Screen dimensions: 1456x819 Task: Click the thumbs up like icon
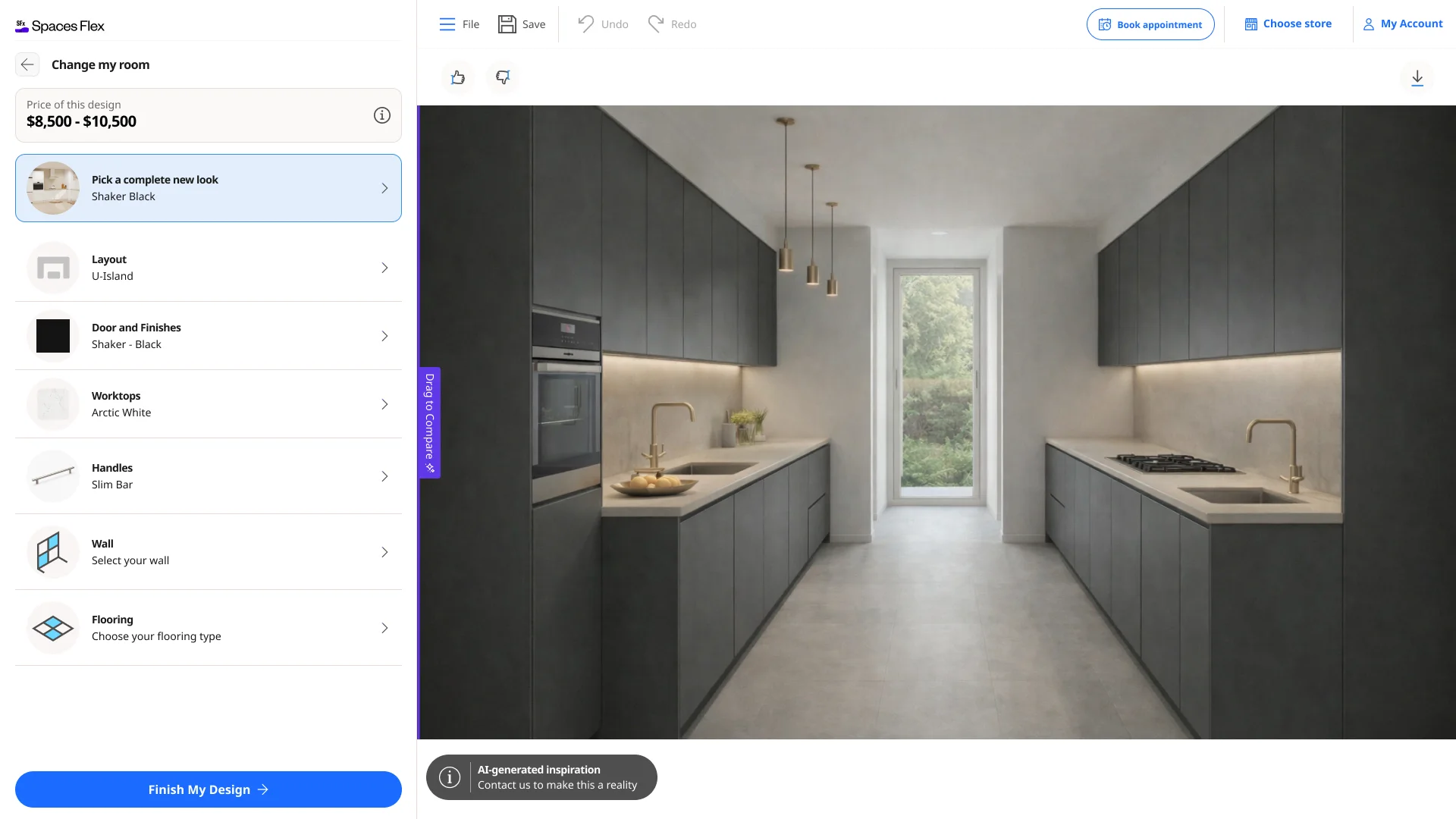[x=458, y=77]
